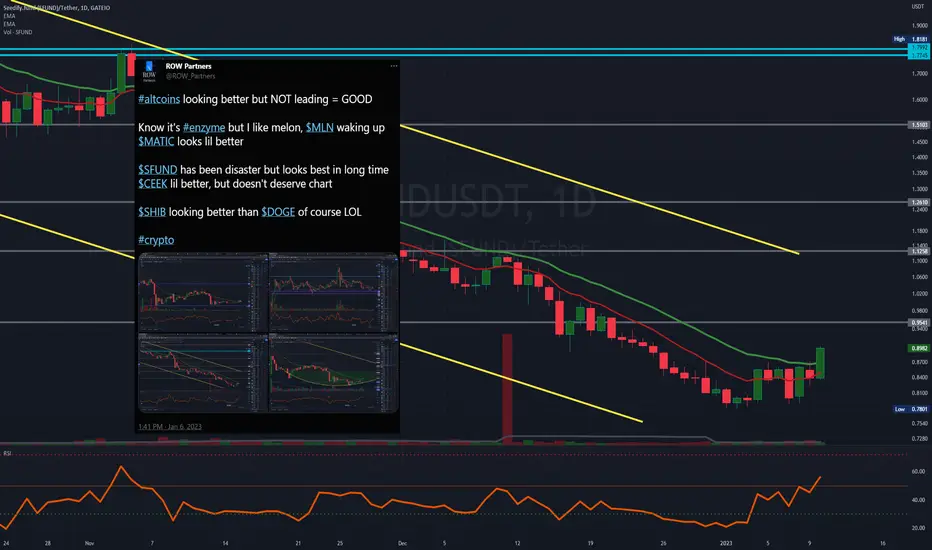Follow the #altcoins hashtag link
This screenshot has height=550, width=932.
point(159,99)
